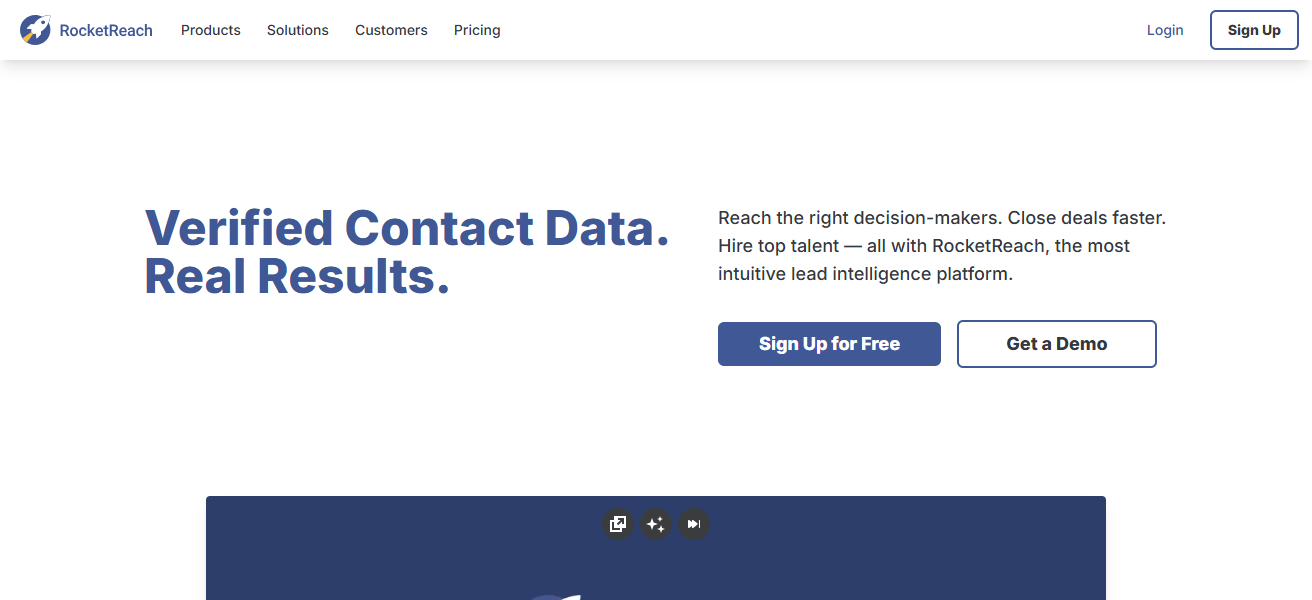The image size is (1312, 600).
Task: Click the 'Close deals faster.' sentence
Action: 1087,218
